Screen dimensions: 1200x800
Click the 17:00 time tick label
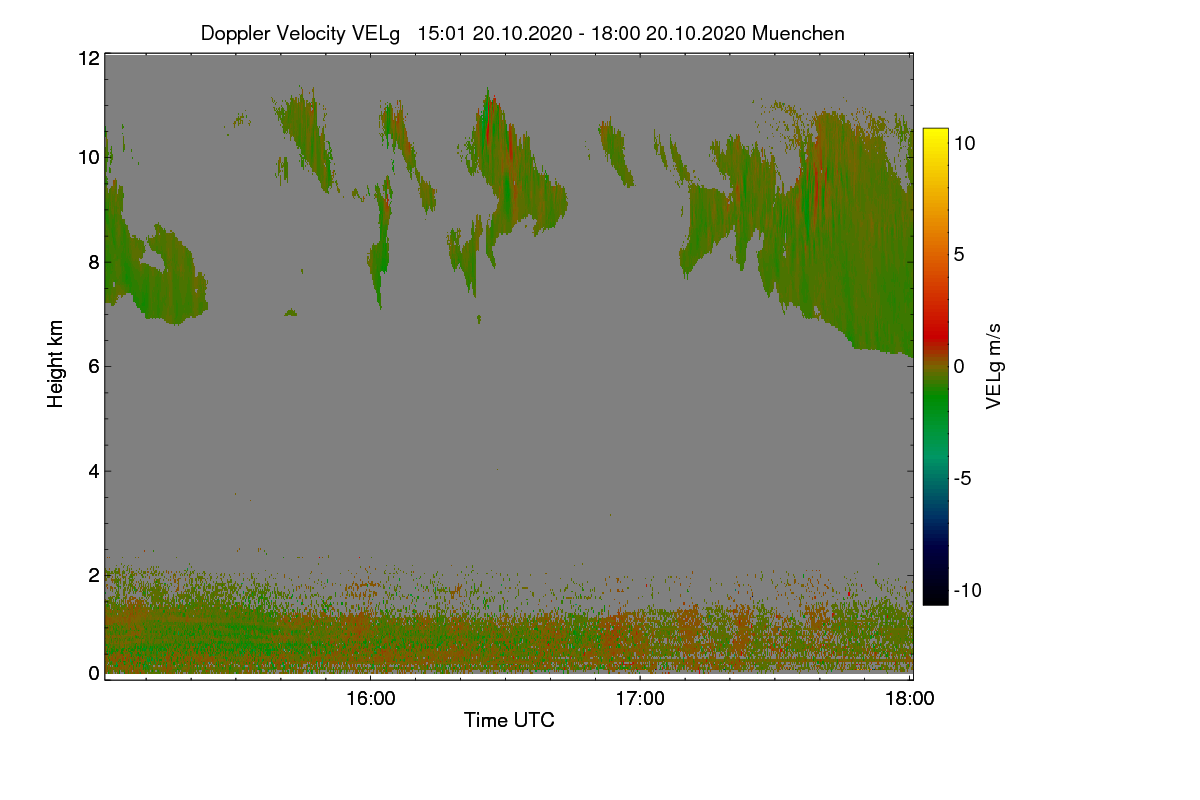(640, 699)
